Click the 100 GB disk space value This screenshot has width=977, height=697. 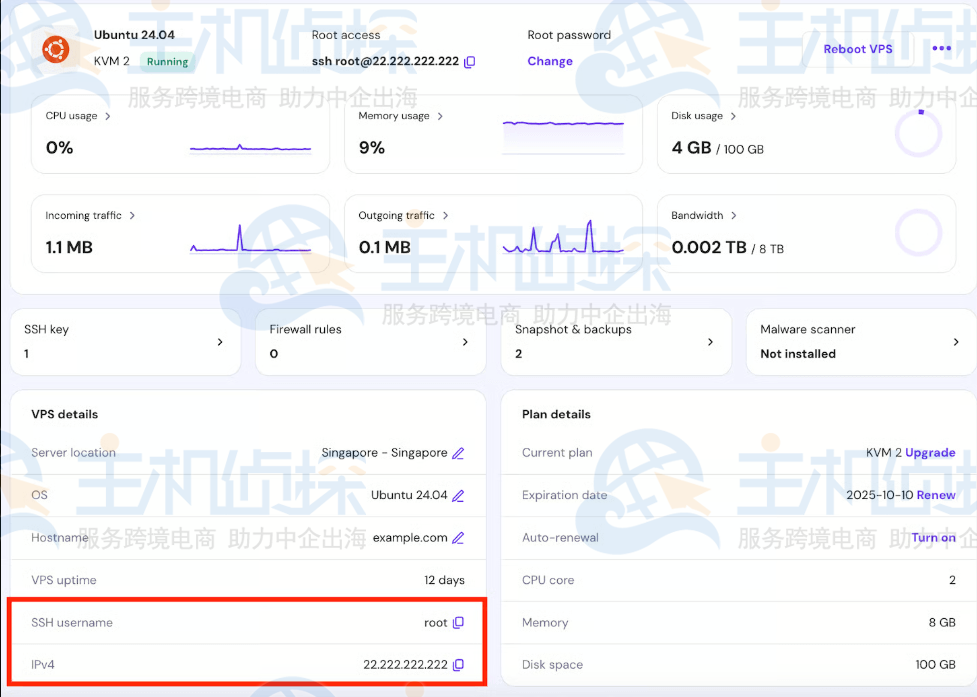click(x=935, y=665)
